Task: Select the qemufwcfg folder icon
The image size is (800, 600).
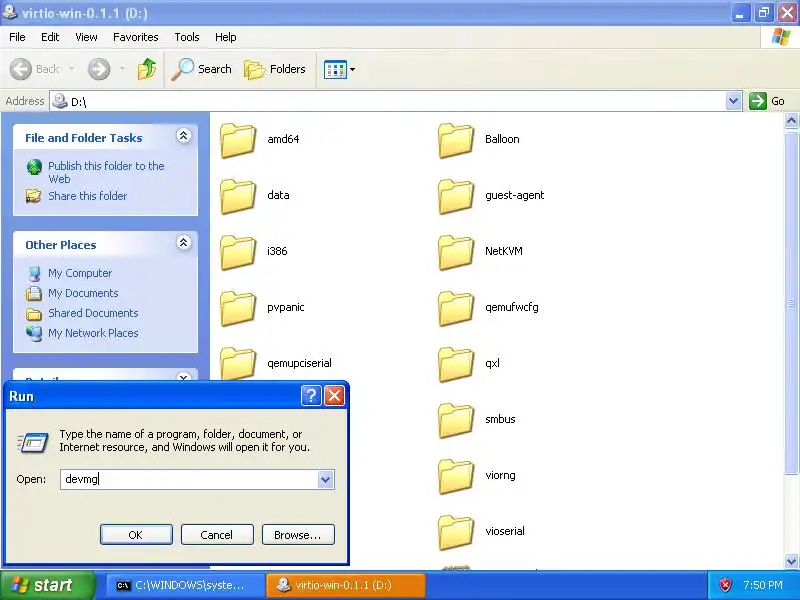Action: (x=456, y=308)
